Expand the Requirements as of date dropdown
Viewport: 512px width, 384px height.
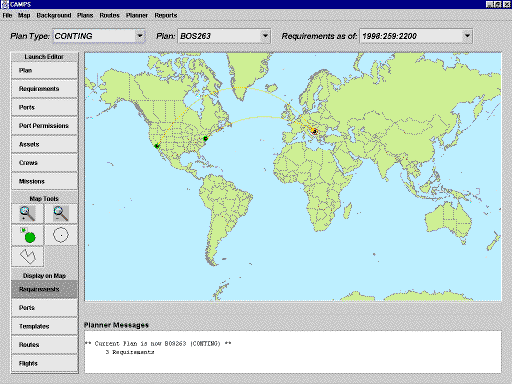pyautogui.click(x=467, y=36)
